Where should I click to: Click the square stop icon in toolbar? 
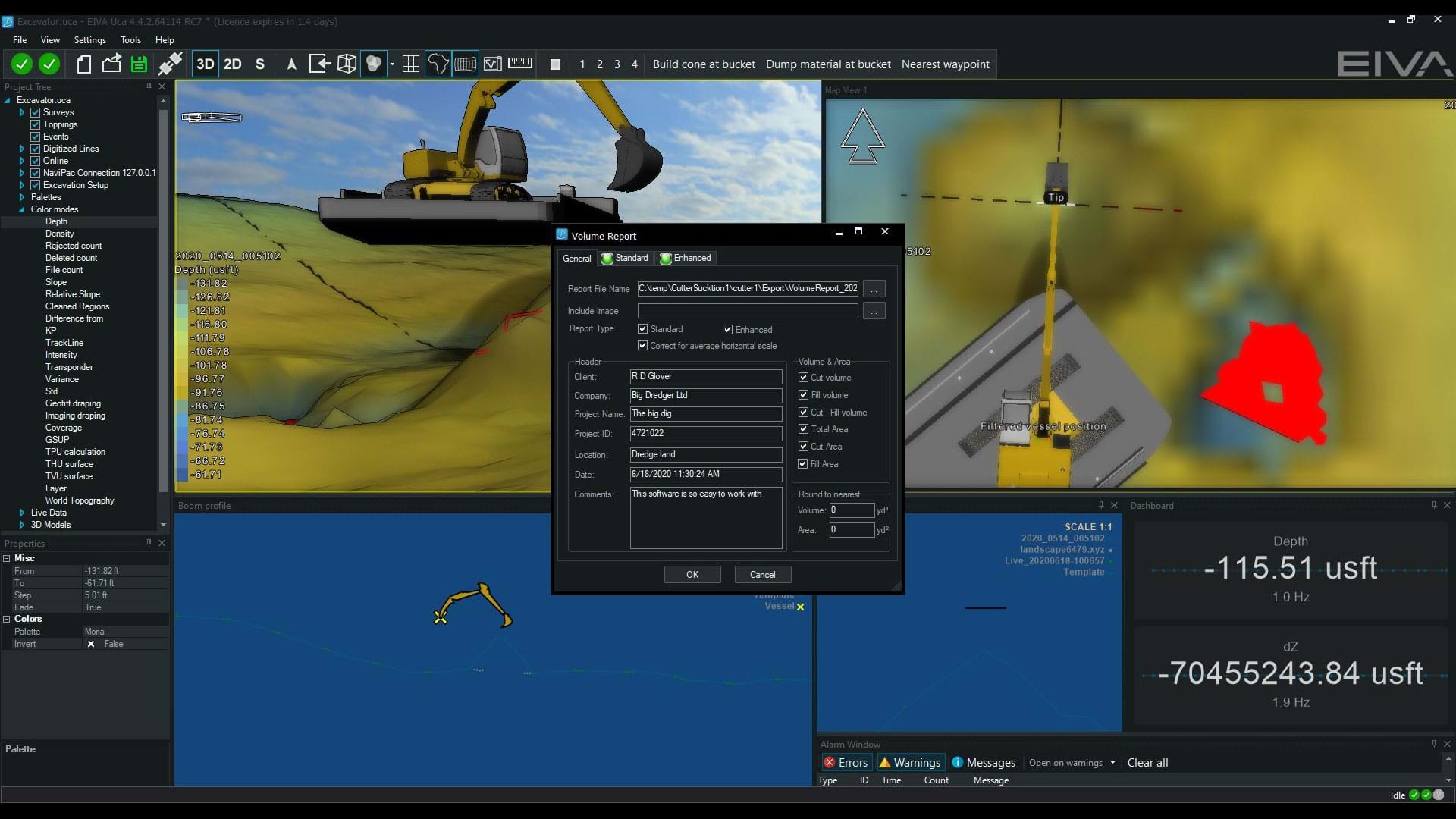coord(555,64)
